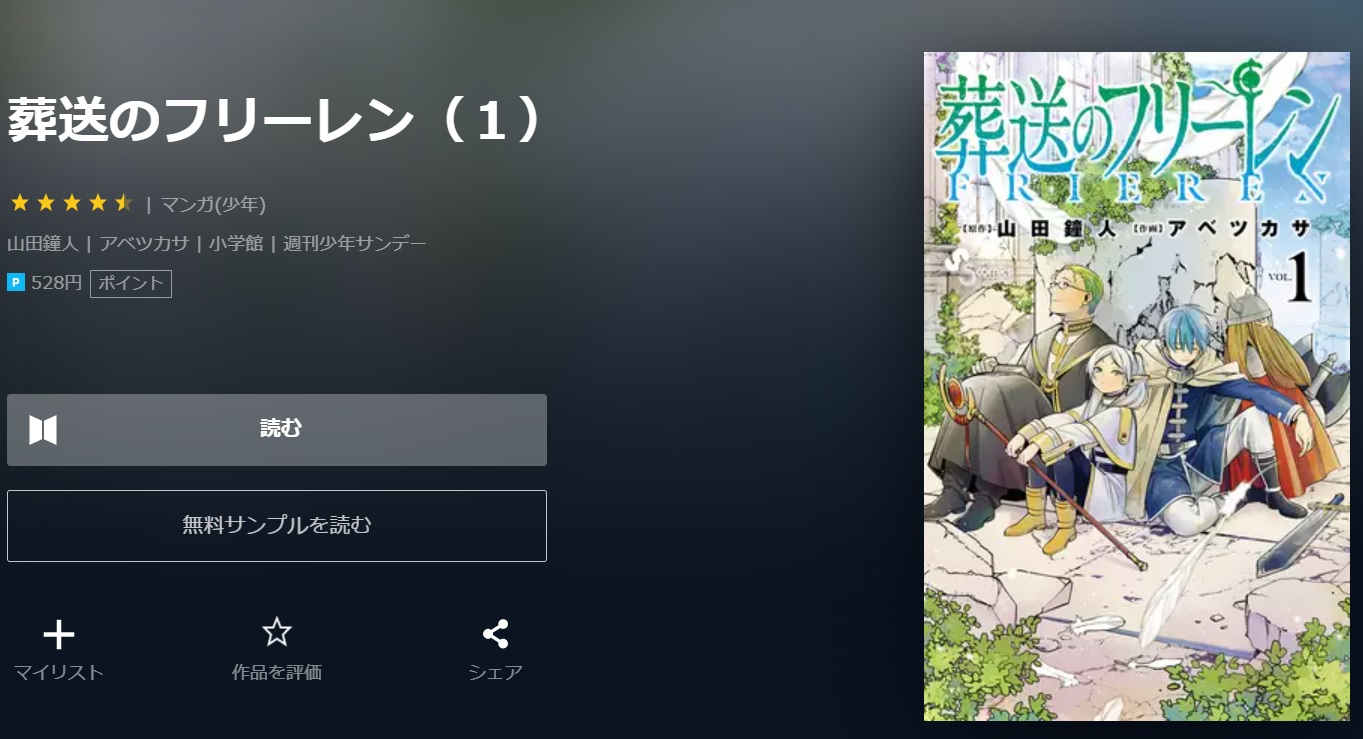
Task: Open the 週刊少年サンデー magazine link
Action: click(x=355, y=243)
